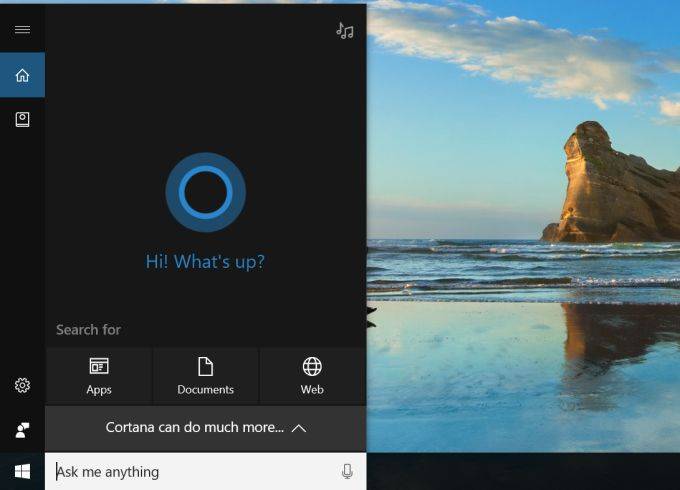This screenshot has width=680, height=490.
Task: Expand 'Cortana can do much more...' bar
Action: coord(206,428)
